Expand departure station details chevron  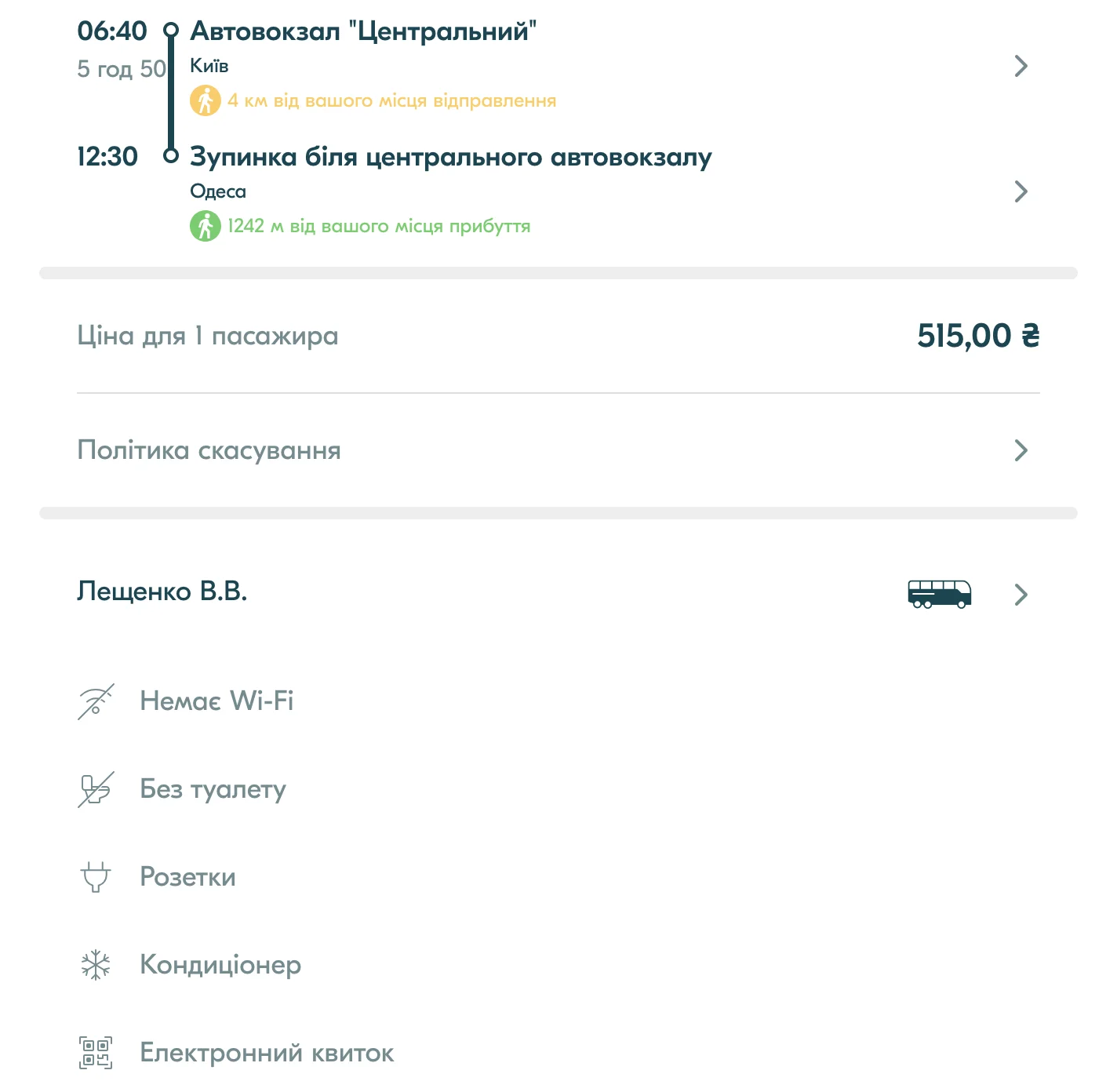1021,66
